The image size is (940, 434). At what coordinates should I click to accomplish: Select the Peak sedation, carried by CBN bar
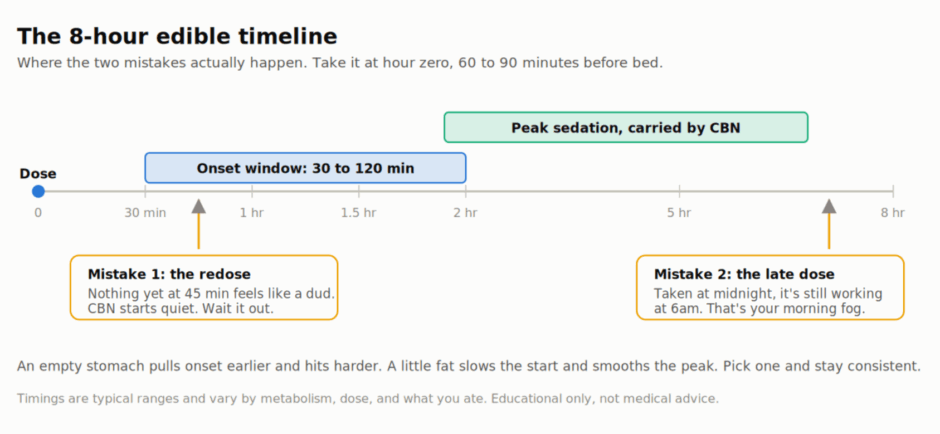(x=626, y=127)
